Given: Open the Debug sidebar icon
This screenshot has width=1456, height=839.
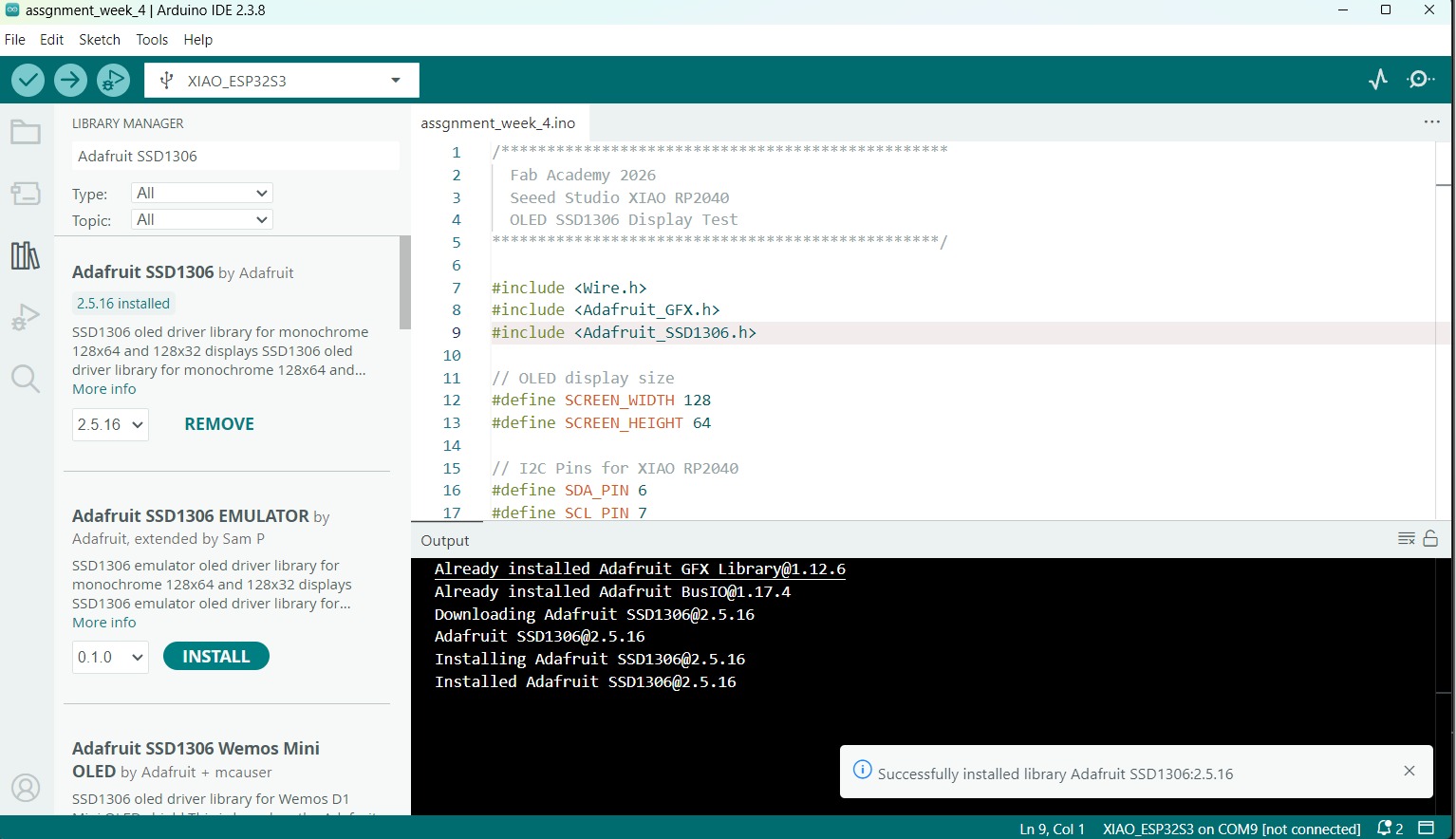Looking at the screenshot, I should (26, 317).
